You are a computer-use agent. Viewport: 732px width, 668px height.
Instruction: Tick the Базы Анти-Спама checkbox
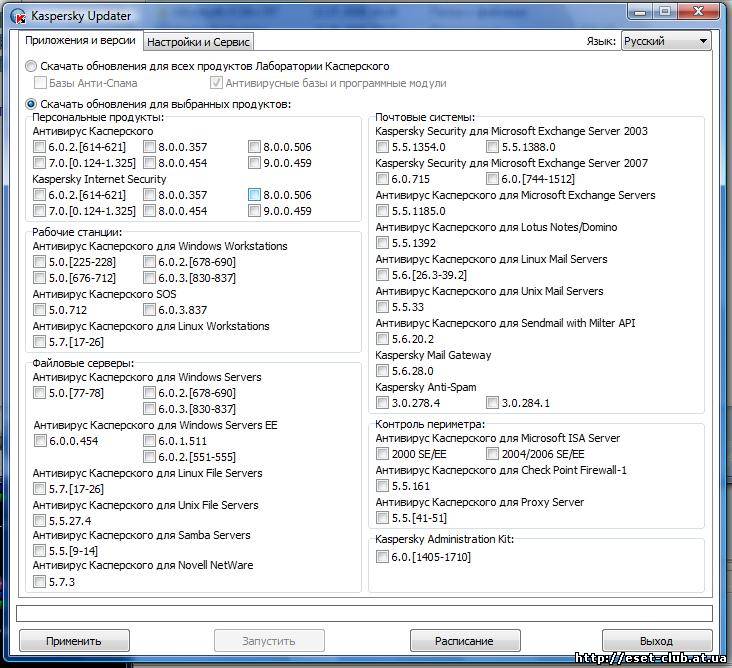click(x=40, y=83)
